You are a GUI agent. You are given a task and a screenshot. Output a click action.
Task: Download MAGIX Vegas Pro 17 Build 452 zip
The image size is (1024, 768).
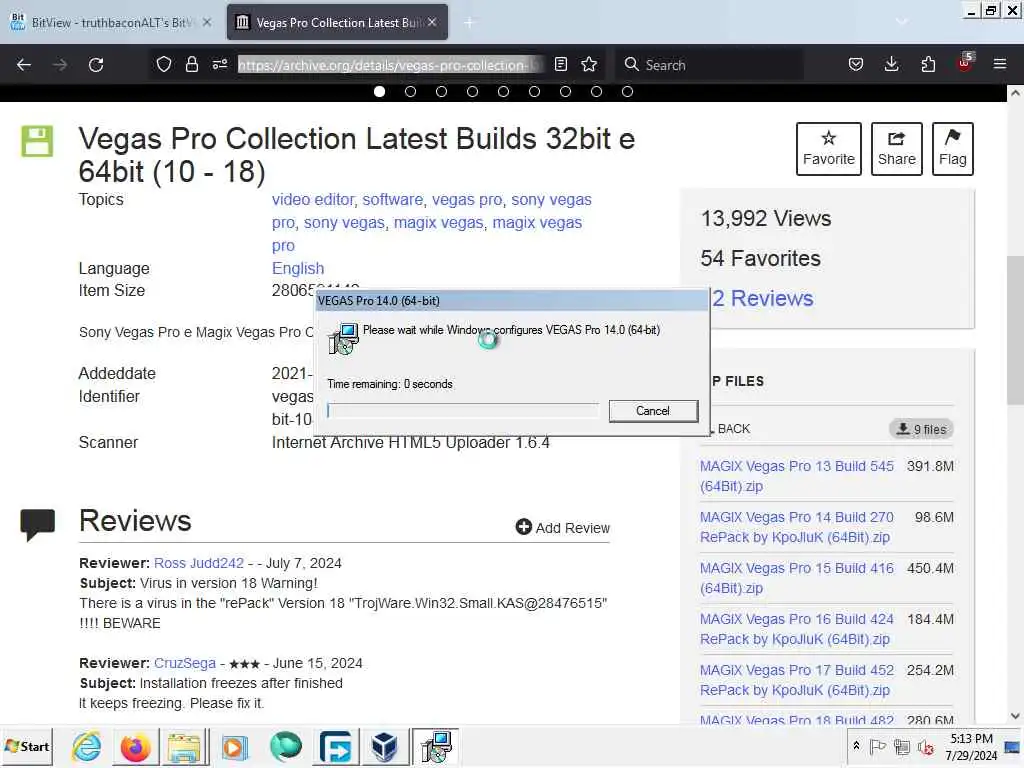pyautogui.click(x=797, y=680)
